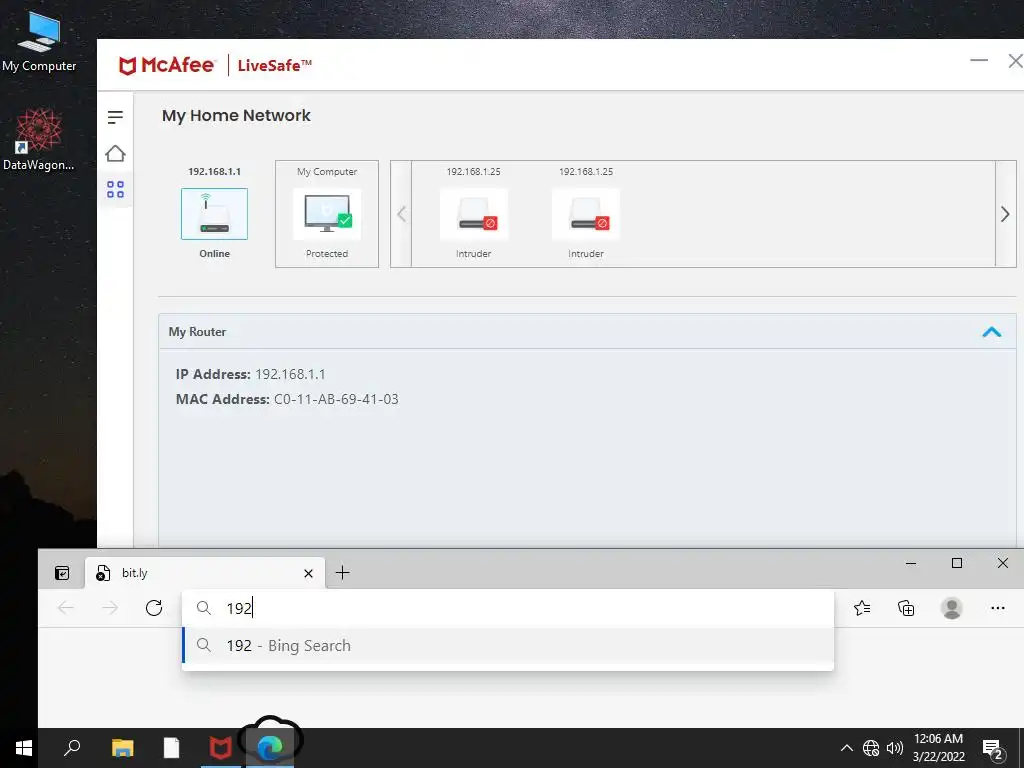Viewport: 1024px width, 768px height.
Task: Click the browser back button
Action: tap(66, 608)
